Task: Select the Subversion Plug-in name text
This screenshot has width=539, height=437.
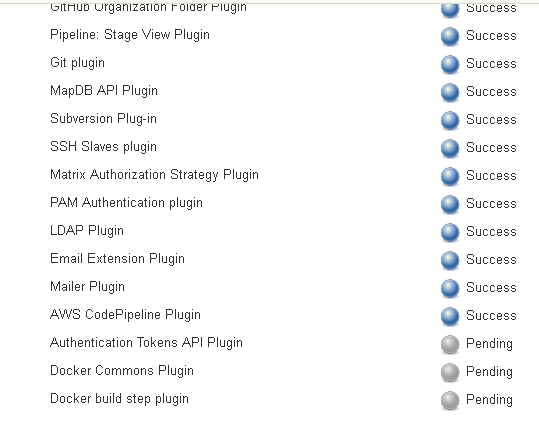Action: click(x=103, y=119)
